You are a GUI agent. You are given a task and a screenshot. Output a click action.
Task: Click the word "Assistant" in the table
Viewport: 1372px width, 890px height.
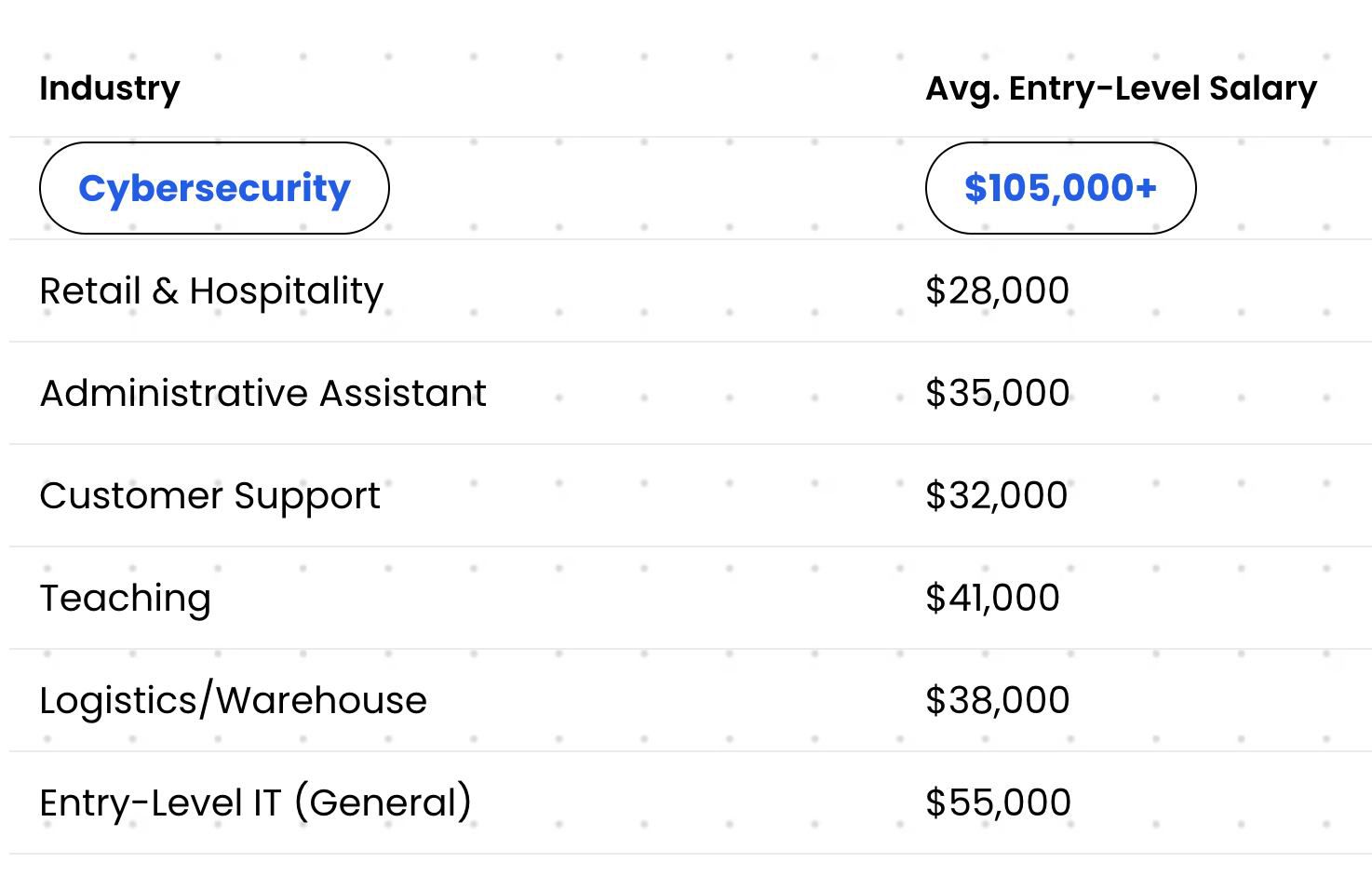(x=403, y=394)
